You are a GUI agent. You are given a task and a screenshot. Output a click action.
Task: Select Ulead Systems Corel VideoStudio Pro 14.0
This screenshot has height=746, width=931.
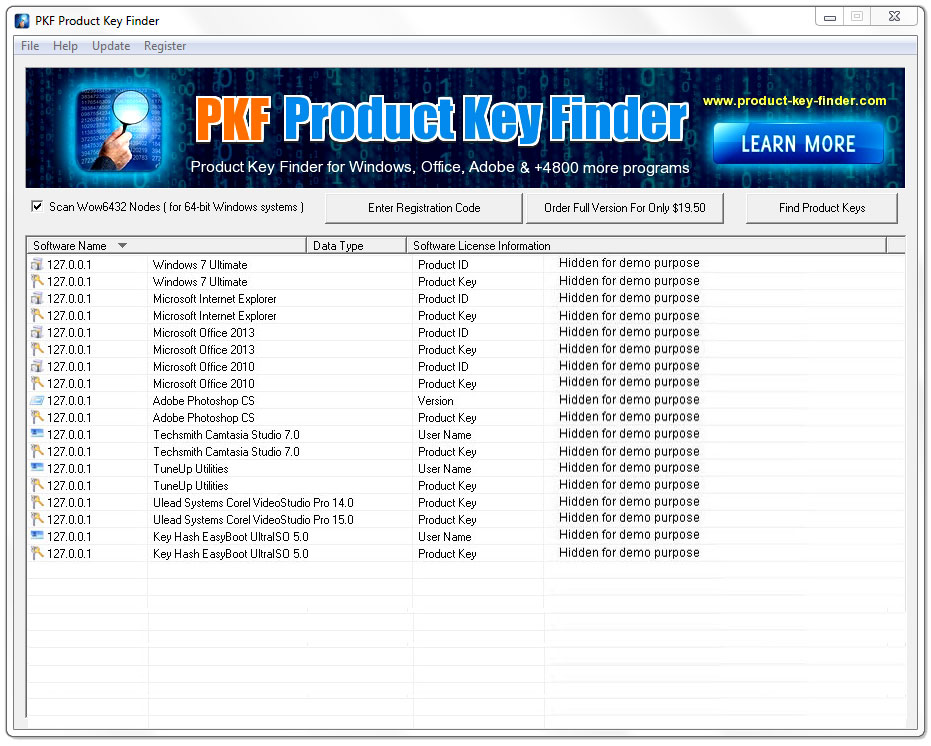tap(253, 503)
